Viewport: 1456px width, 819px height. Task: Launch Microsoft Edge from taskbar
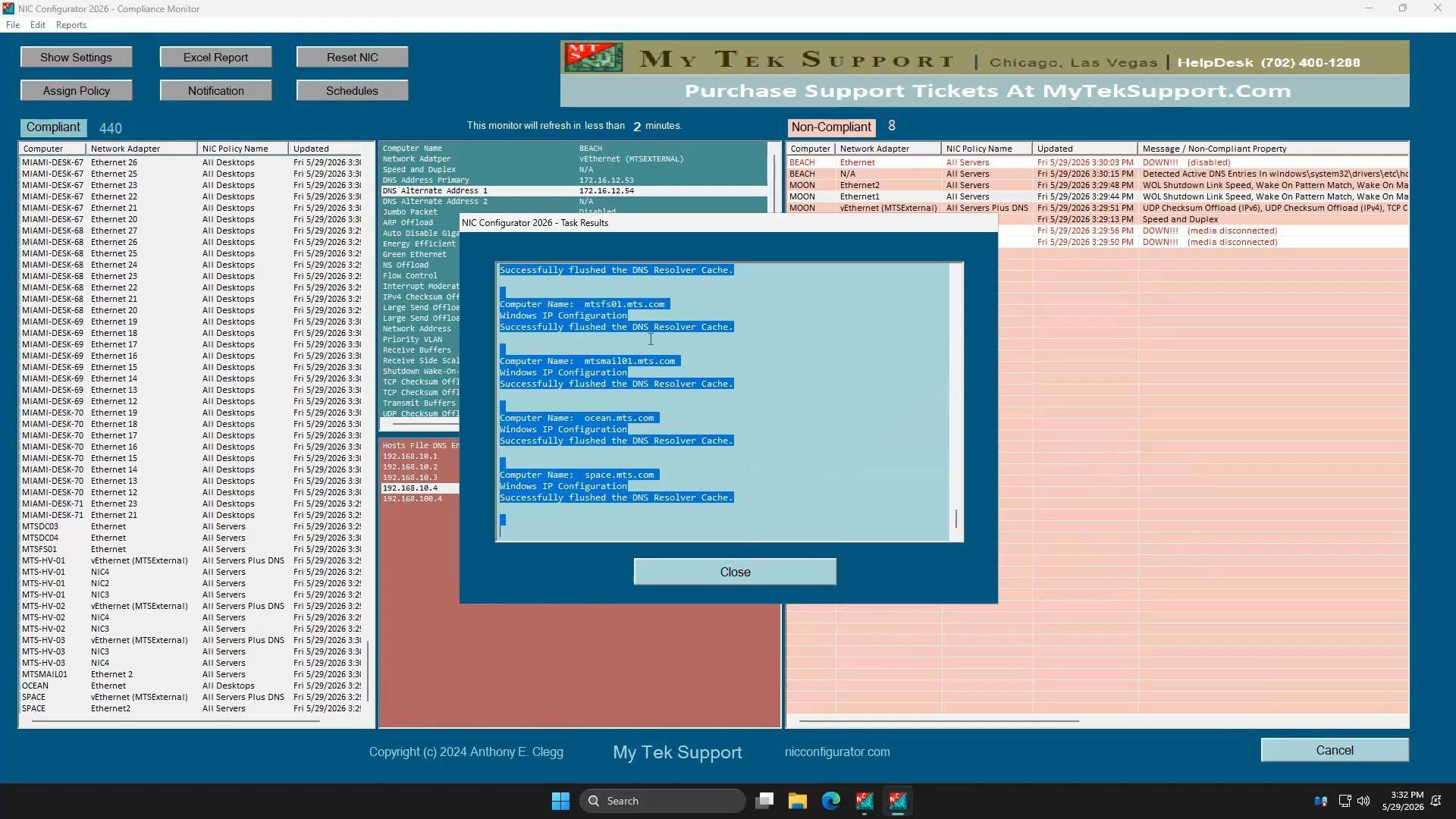tap(830, 801)
